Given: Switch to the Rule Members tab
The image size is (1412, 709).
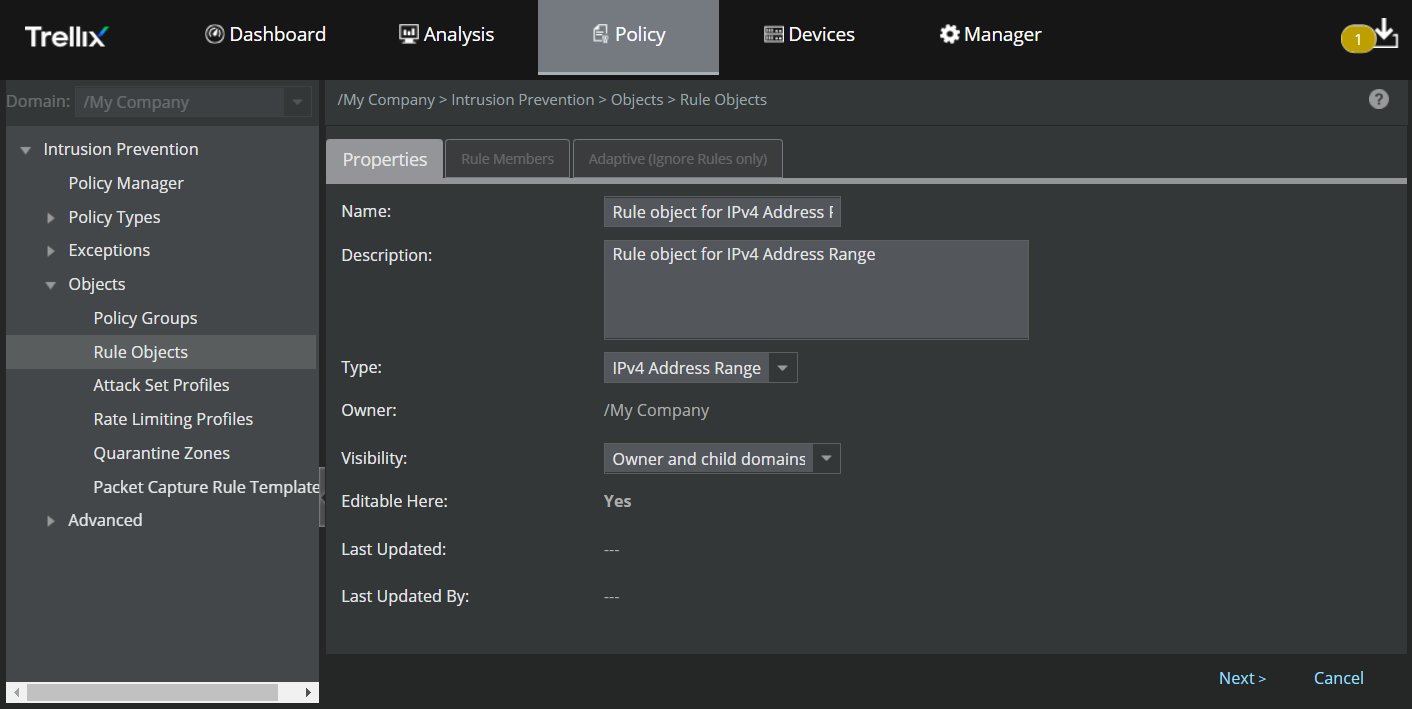Looking at the screenshot, I should tap(507, 159).
